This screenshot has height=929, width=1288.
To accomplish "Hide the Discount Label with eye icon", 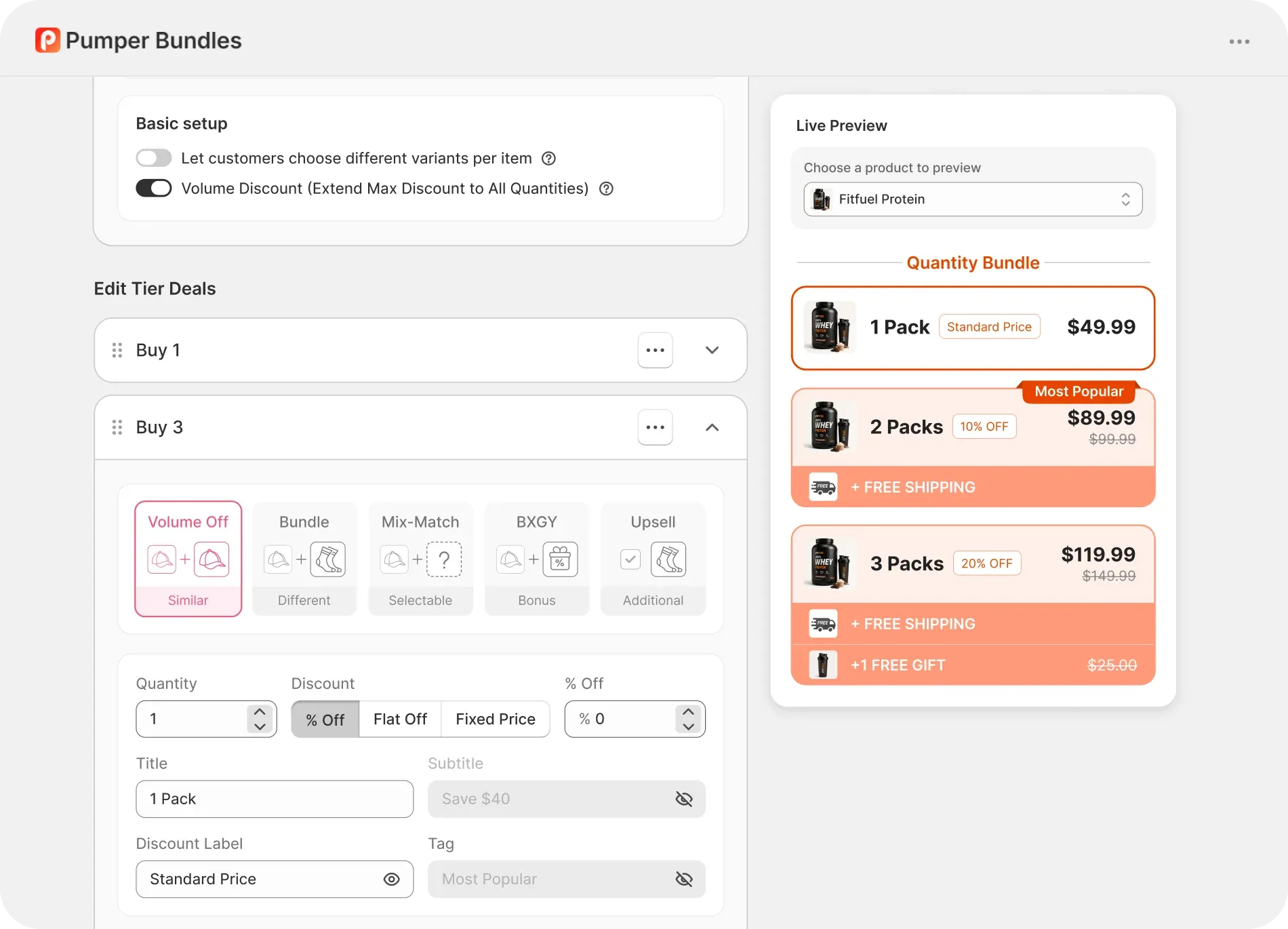I will pyautogui.click(x=391, y=879).
